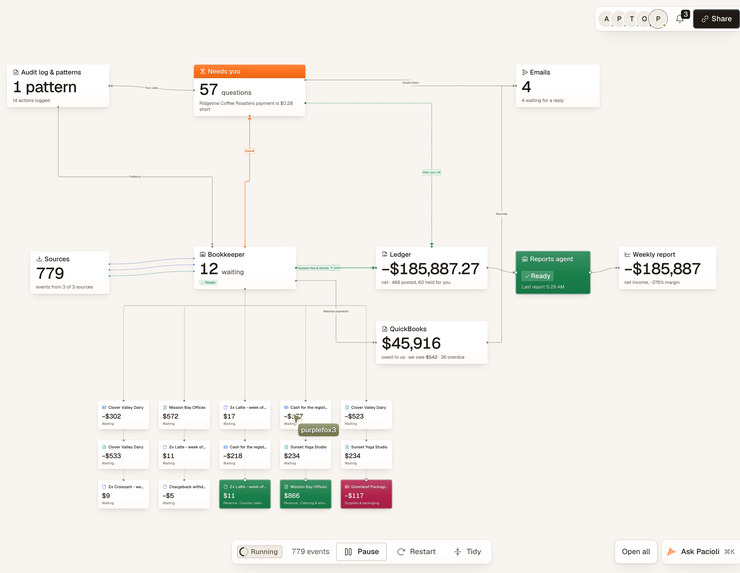Click the icon on the Greenleaf Packaging card
Screen dimensions: 740x573
click(x=347, y=487)
